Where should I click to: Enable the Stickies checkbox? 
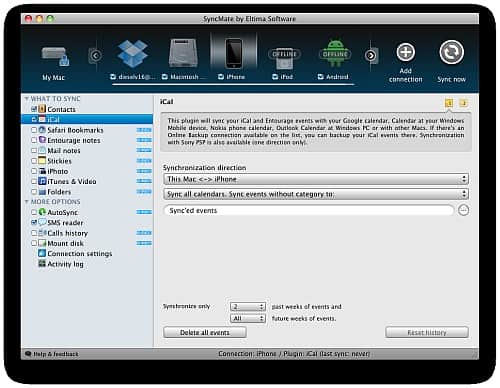click(34, 161)
